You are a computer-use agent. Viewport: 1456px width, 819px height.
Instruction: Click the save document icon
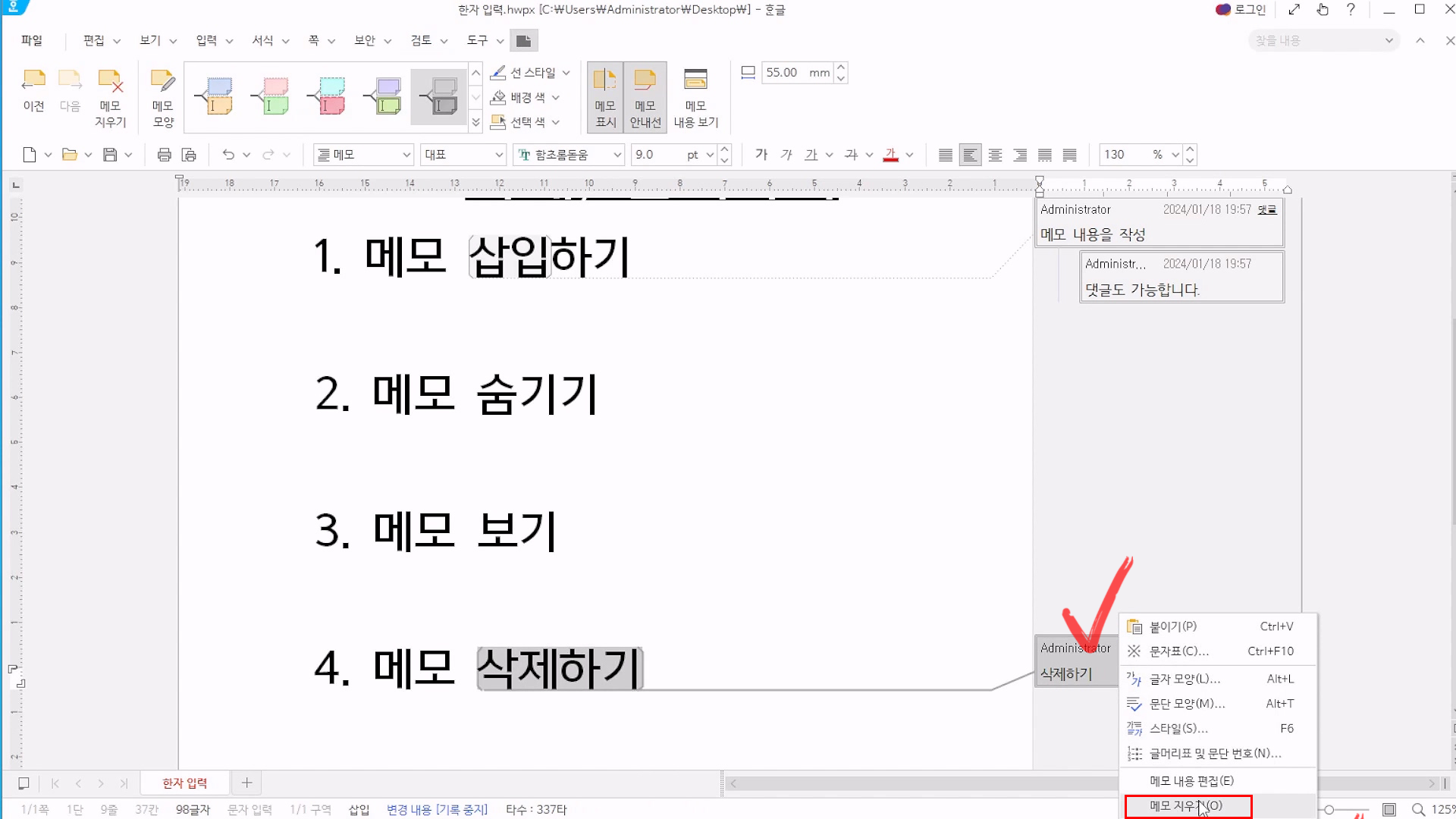(x=110, y=155)
